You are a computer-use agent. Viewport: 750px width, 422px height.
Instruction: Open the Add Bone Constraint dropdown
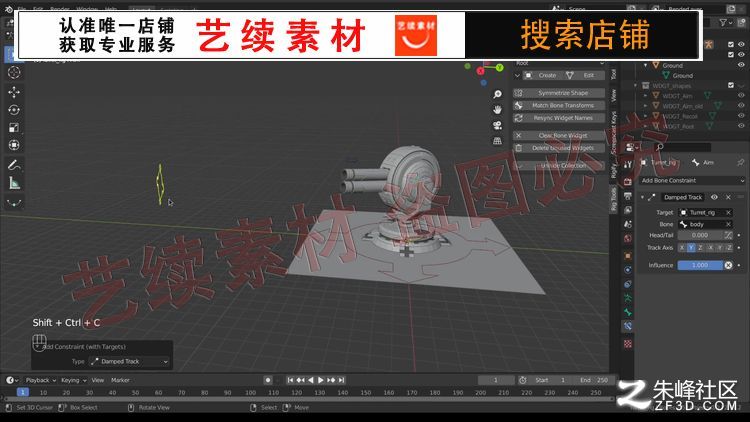692,180
